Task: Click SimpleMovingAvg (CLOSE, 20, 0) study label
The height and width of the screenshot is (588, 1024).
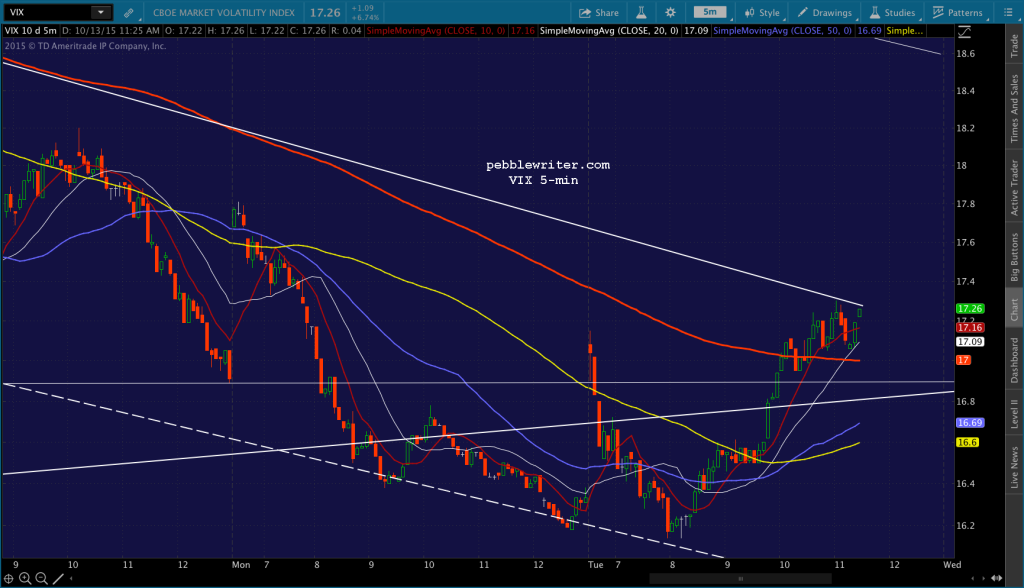Action: point(610,31)
